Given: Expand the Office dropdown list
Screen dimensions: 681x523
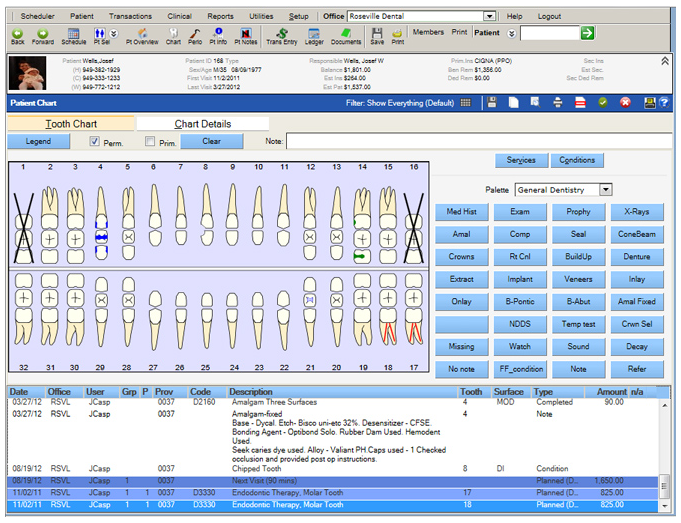Looking at the screenshot, I should pos(489,16).
